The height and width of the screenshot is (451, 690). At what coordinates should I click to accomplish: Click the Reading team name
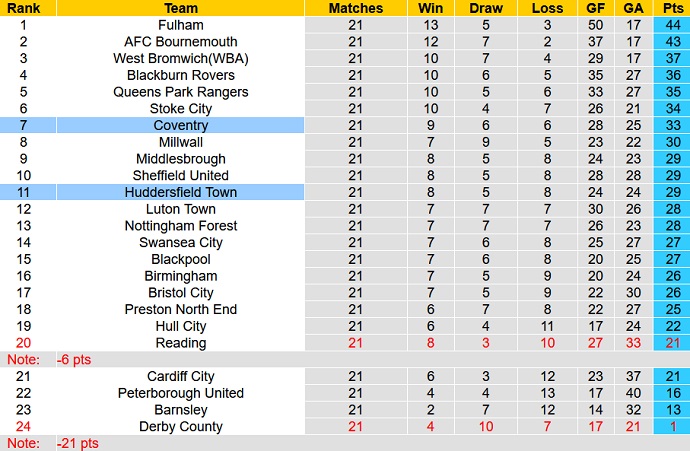coord(181,343)
